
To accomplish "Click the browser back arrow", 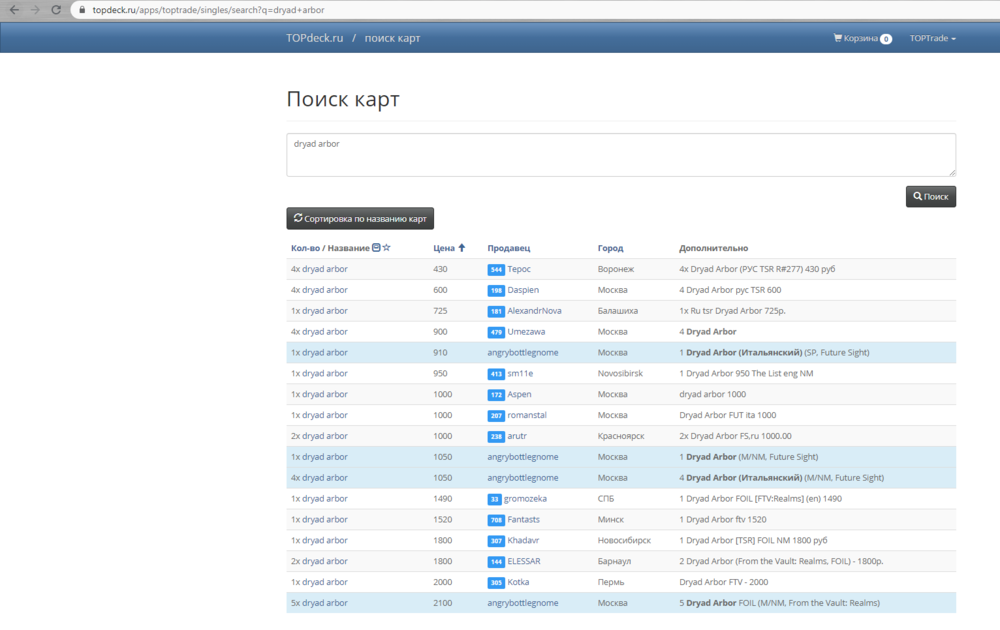I will click(x=13, y=10).
